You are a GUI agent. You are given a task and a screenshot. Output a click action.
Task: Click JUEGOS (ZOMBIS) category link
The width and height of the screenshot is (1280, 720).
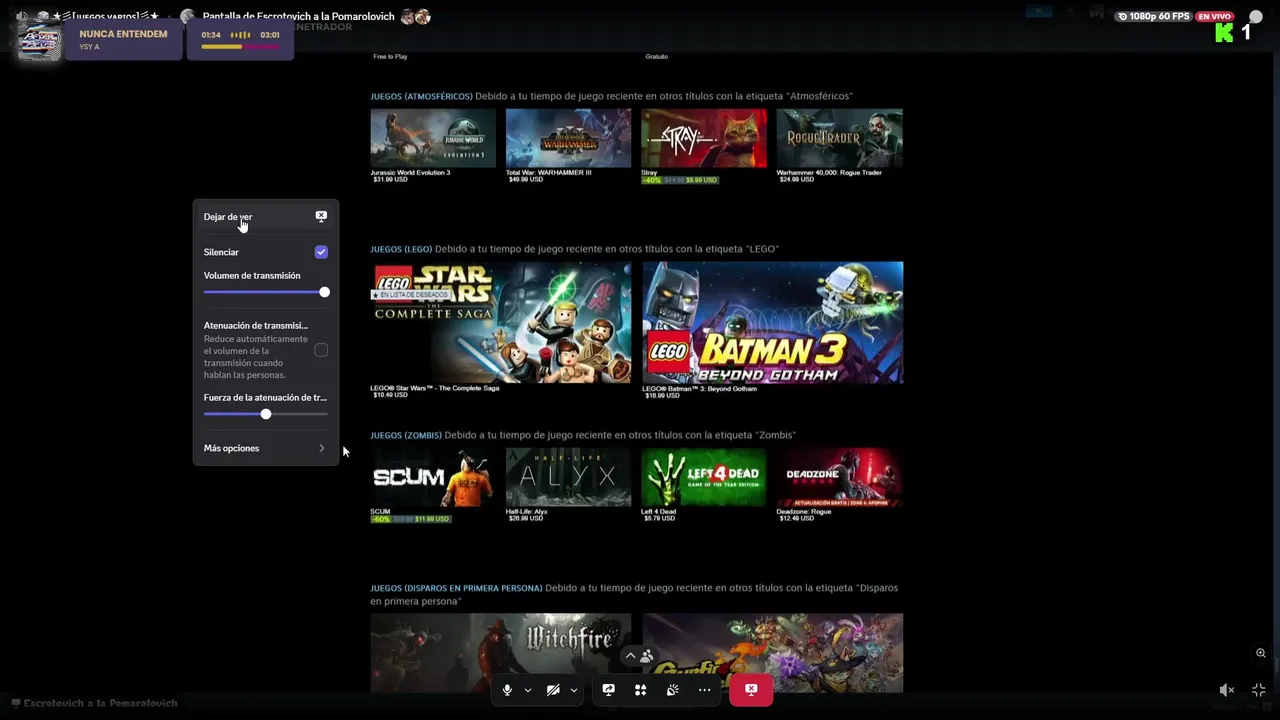406,435
